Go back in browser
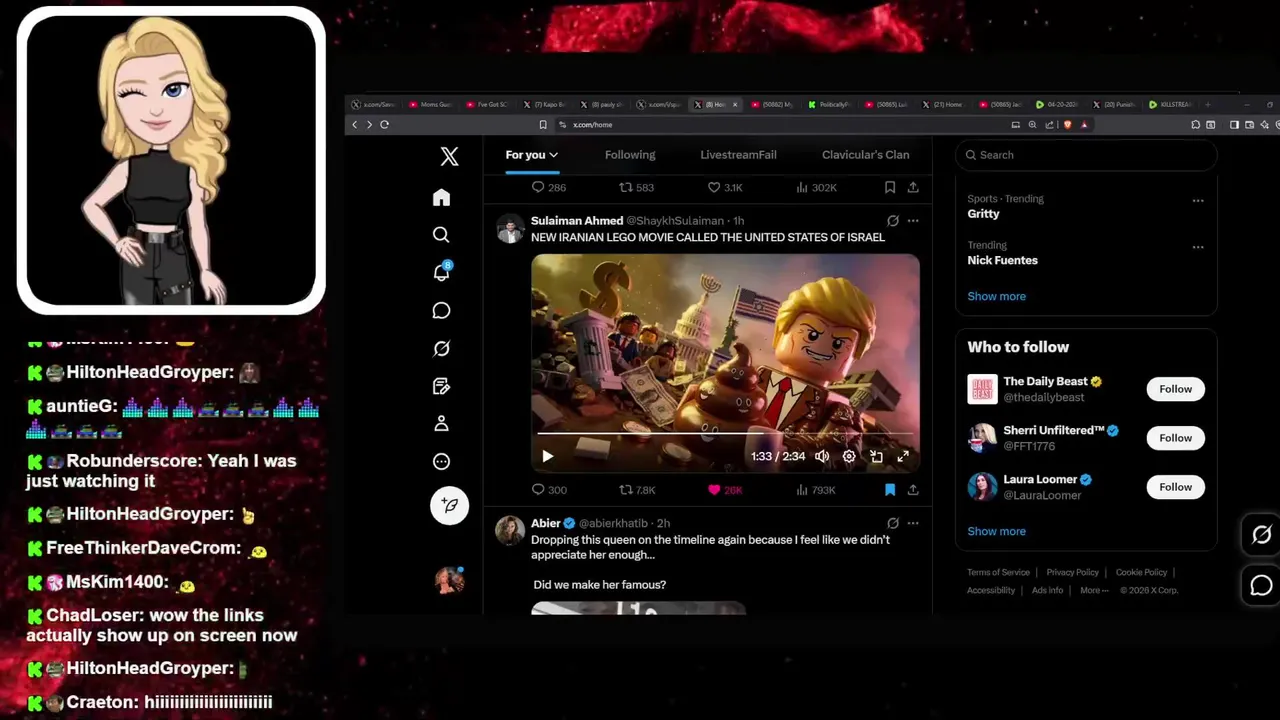 pyautogui.click(x=354, y=125)
